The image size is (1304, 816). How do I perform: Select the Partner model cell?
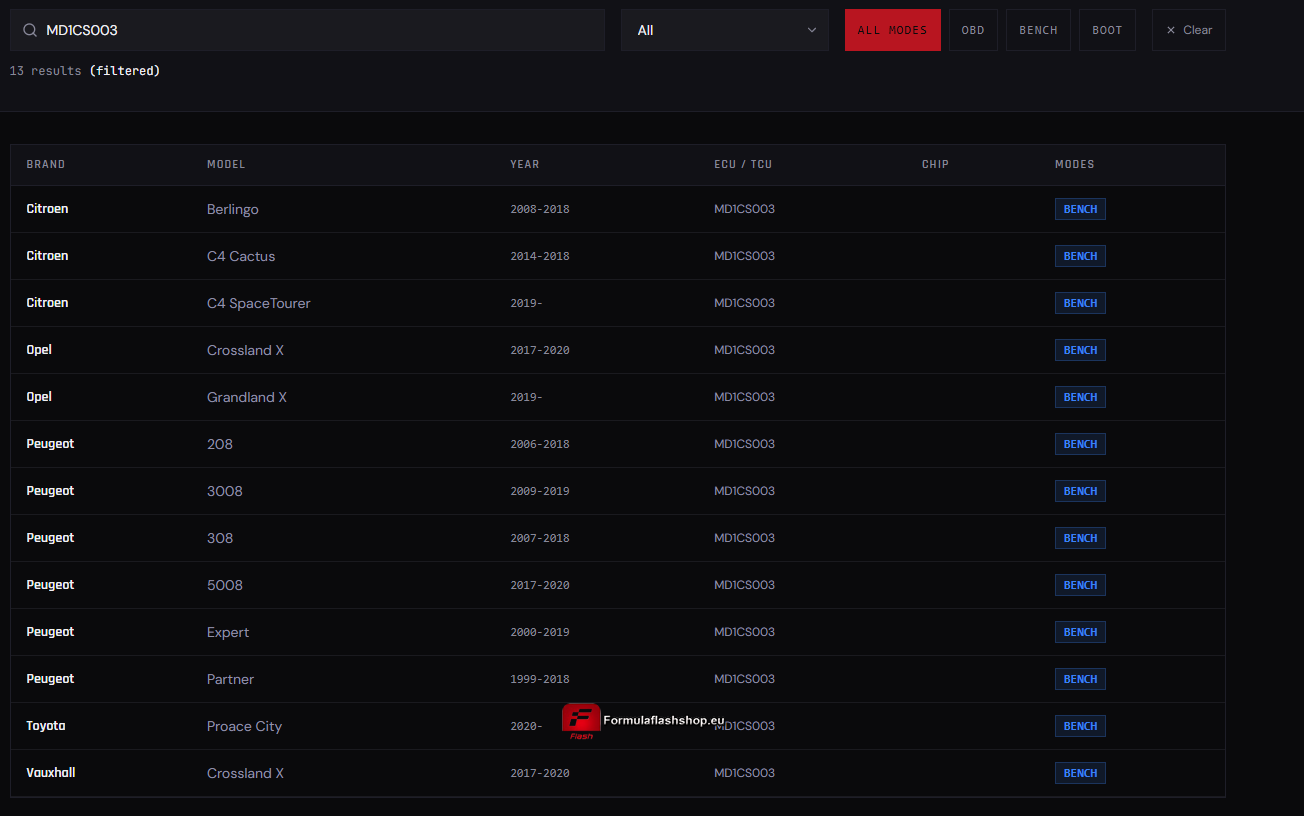231,679
